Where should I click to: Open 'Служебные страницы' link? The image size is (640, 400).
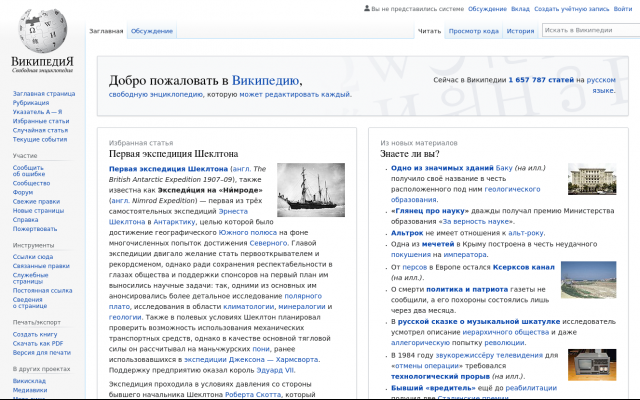30,278
